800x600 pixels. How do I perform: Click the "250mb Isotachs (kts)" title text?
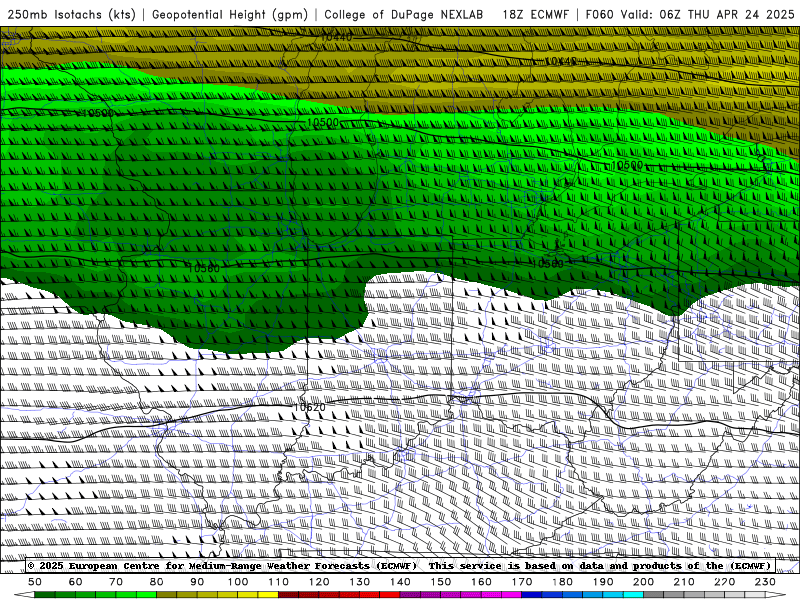pyautogui.click(x=72, y=14)
